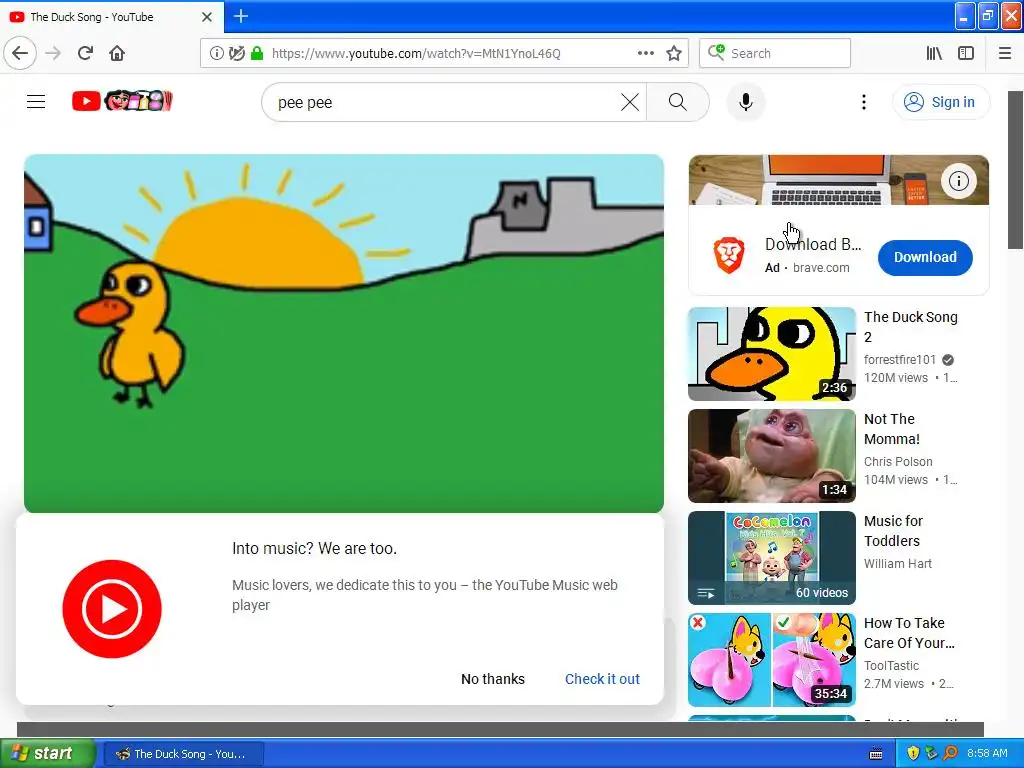Open Music for Toddlers title
The image size is (1024, 768).
[893, 531]
